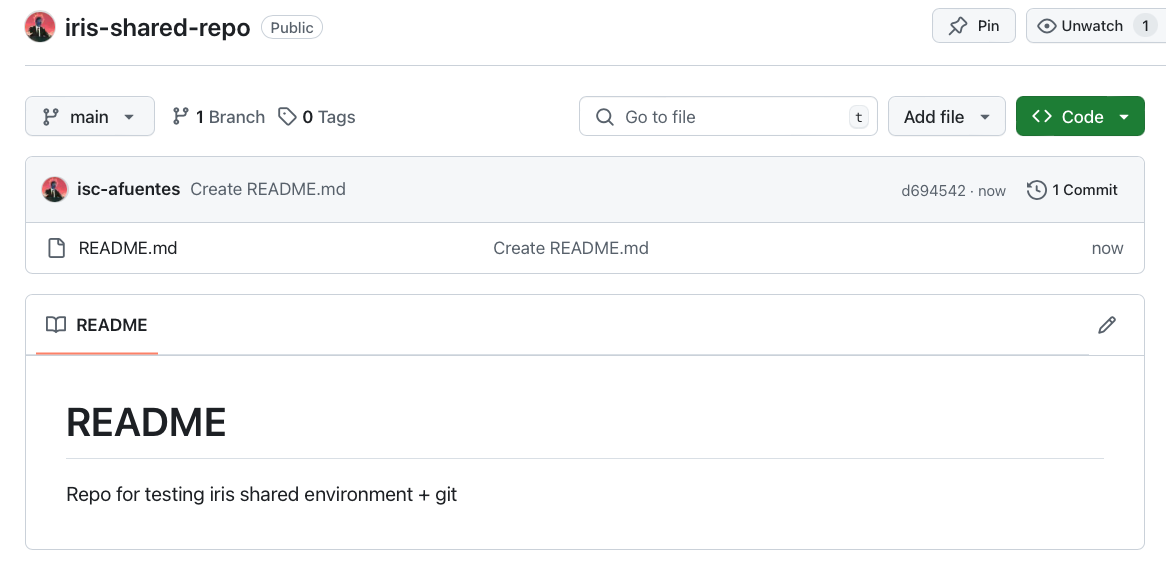The image size is (1166, 569).
Task: Click the commit history clock icon
Action: [1037, 190]
